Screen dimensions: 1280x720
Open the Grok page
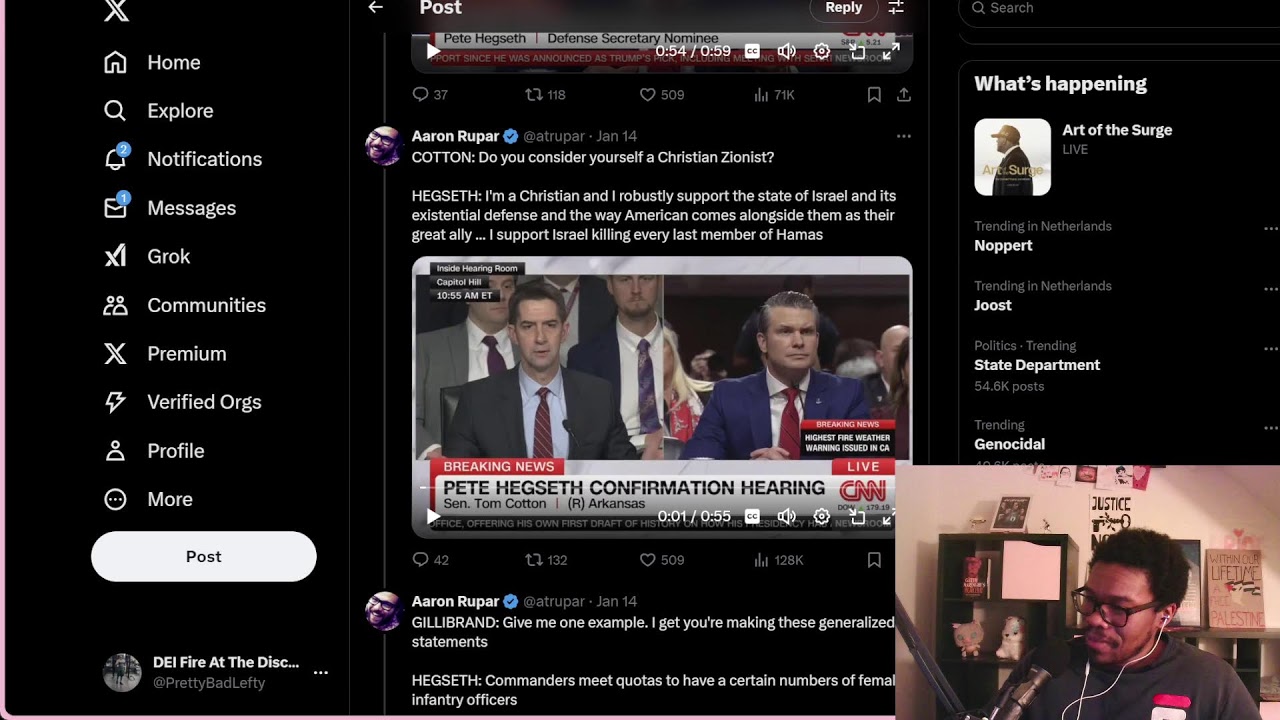(168, 257)
